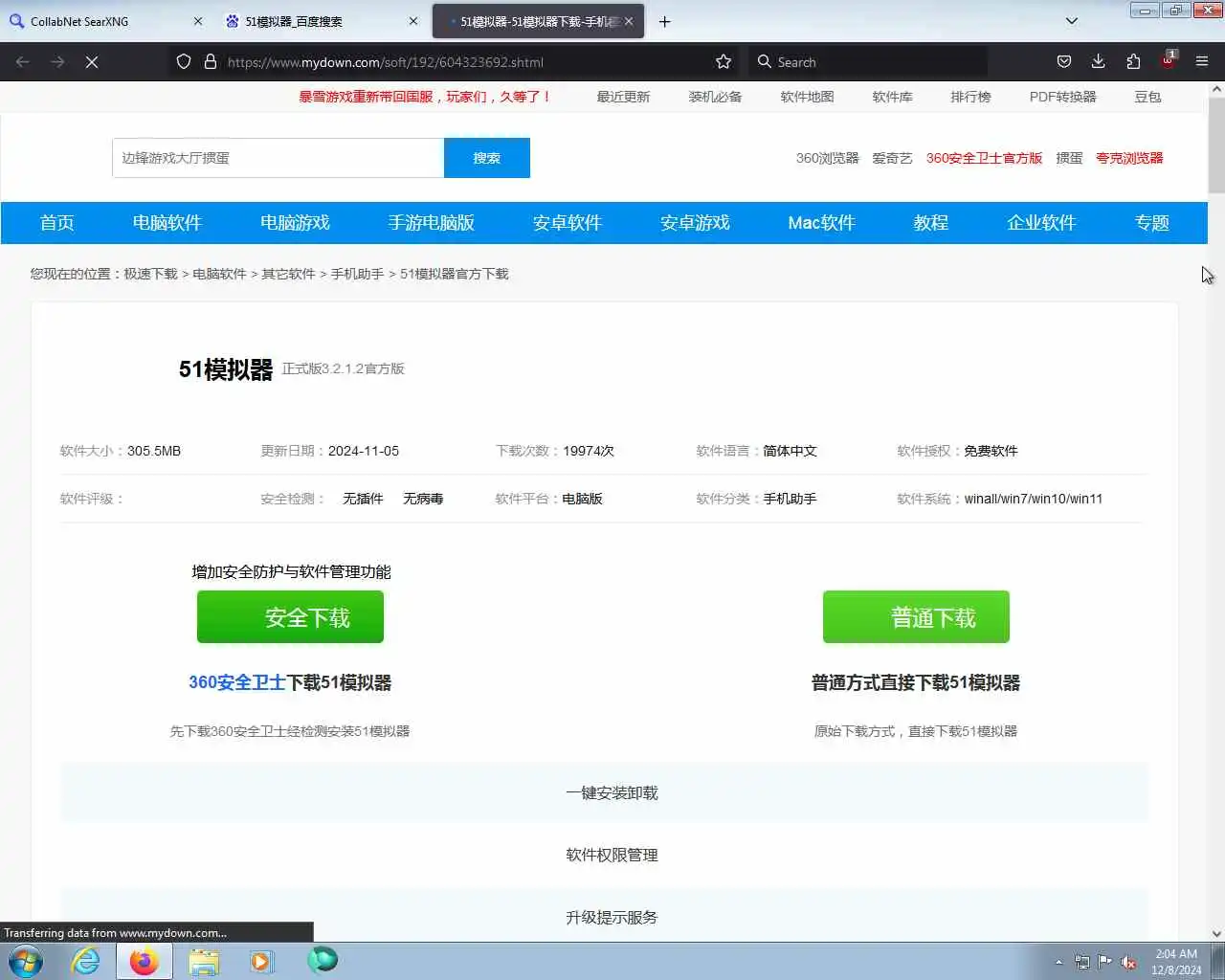1225x980 pixels.
Task: Click the volume muted tray icon
Action: click(x=1128, y=962)
